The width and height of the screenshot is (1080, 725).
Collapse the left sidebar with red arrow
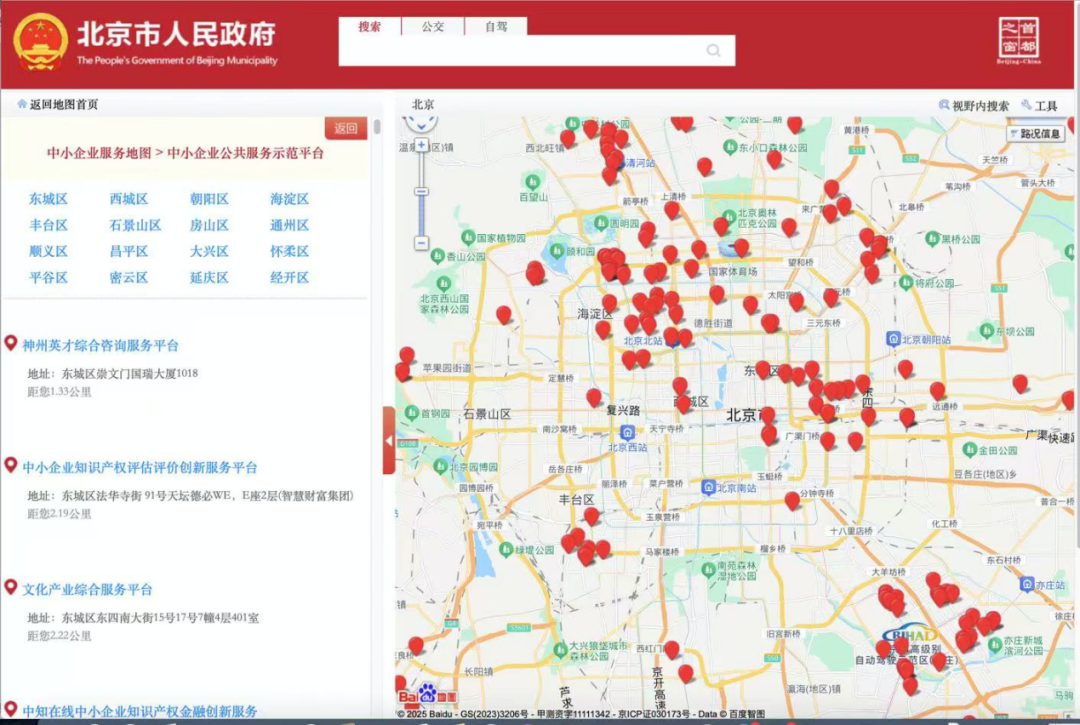tap(389, 440)
